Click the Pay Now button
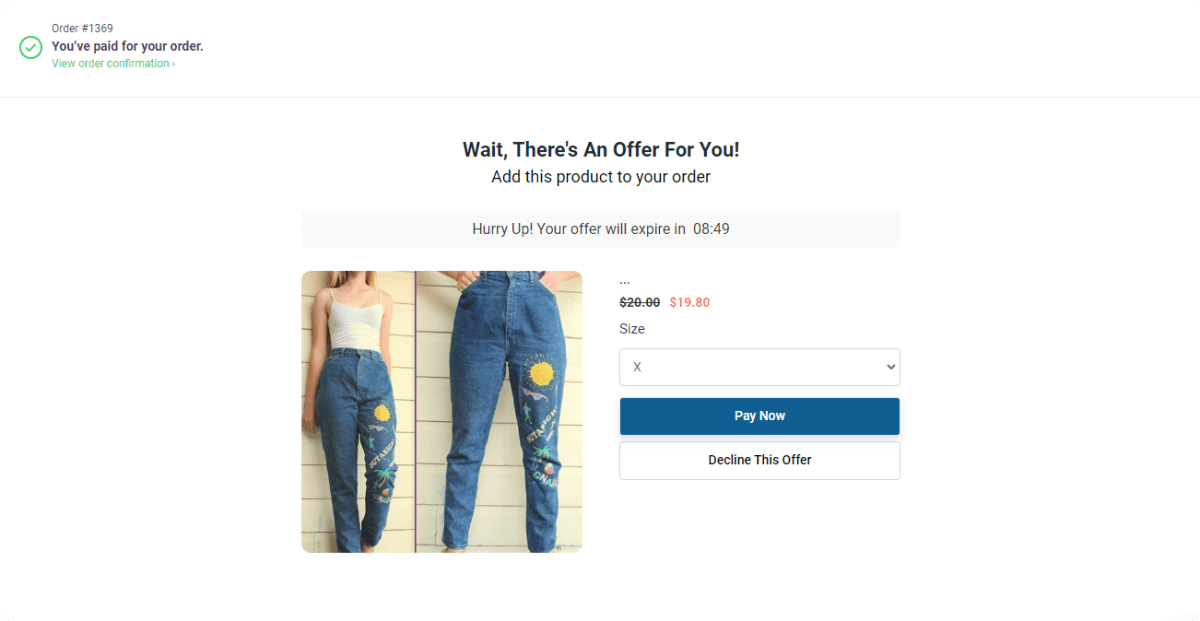 pyautogui.click(x=760, y=416)
